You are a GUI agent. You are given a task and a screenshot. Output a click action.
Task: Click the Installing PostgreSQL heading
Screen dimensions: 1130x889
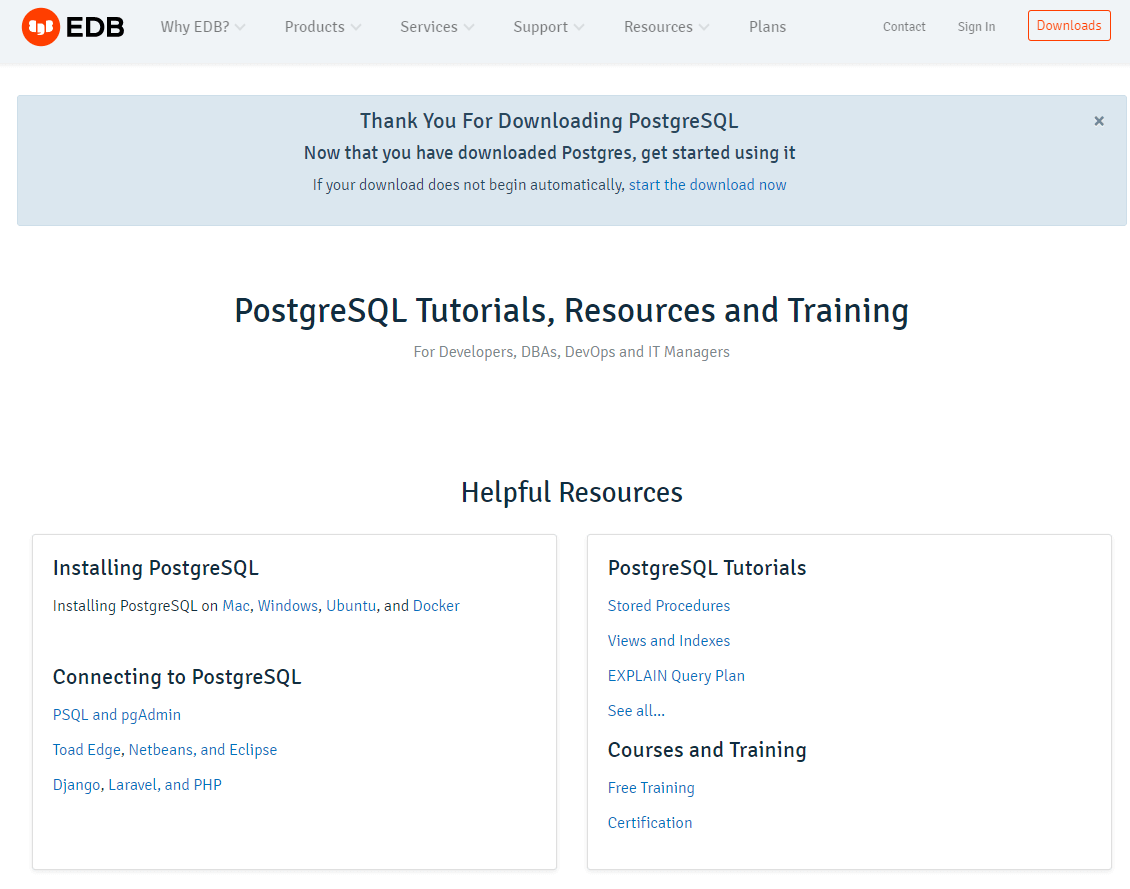coord(156,568)
